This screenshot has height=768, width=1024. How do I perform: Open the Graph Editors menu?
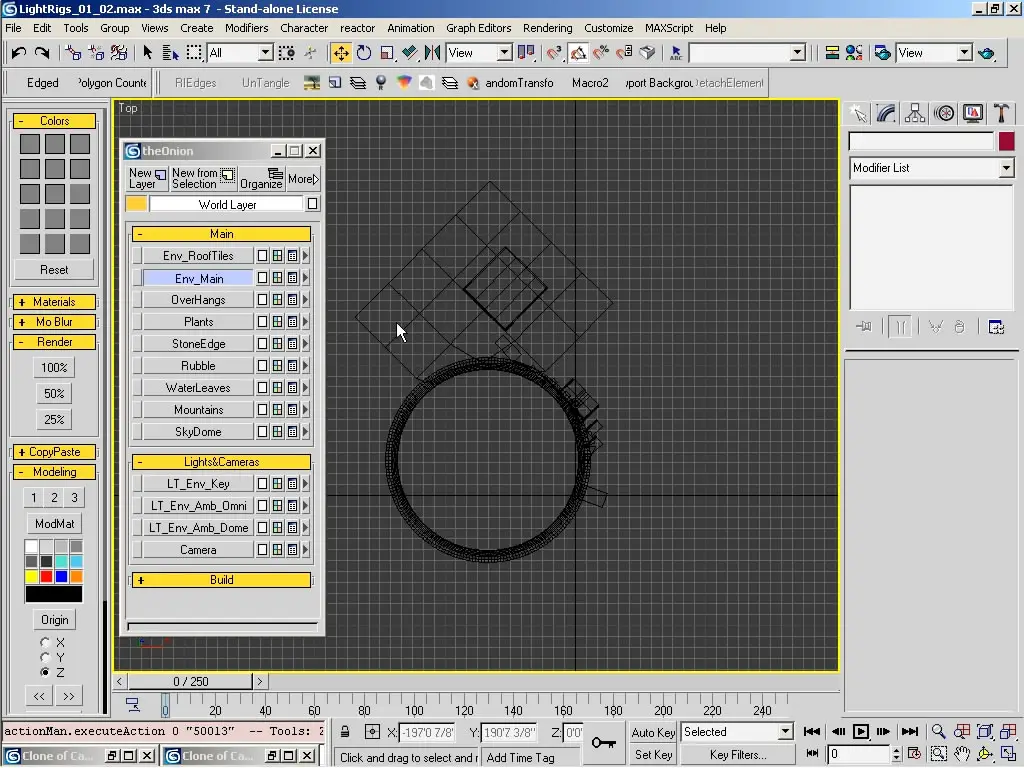[x=478, y=28]
